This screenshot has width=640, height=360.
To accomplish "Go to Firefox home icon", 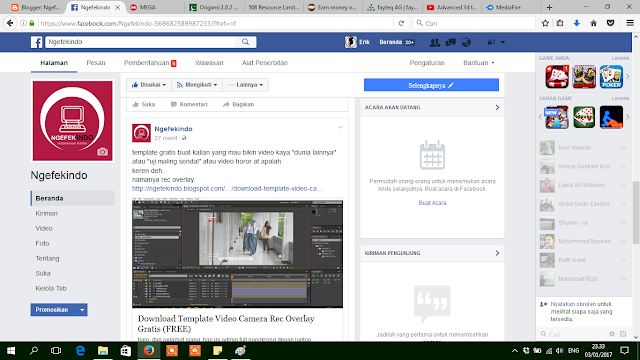I will (x=593, y=23).
